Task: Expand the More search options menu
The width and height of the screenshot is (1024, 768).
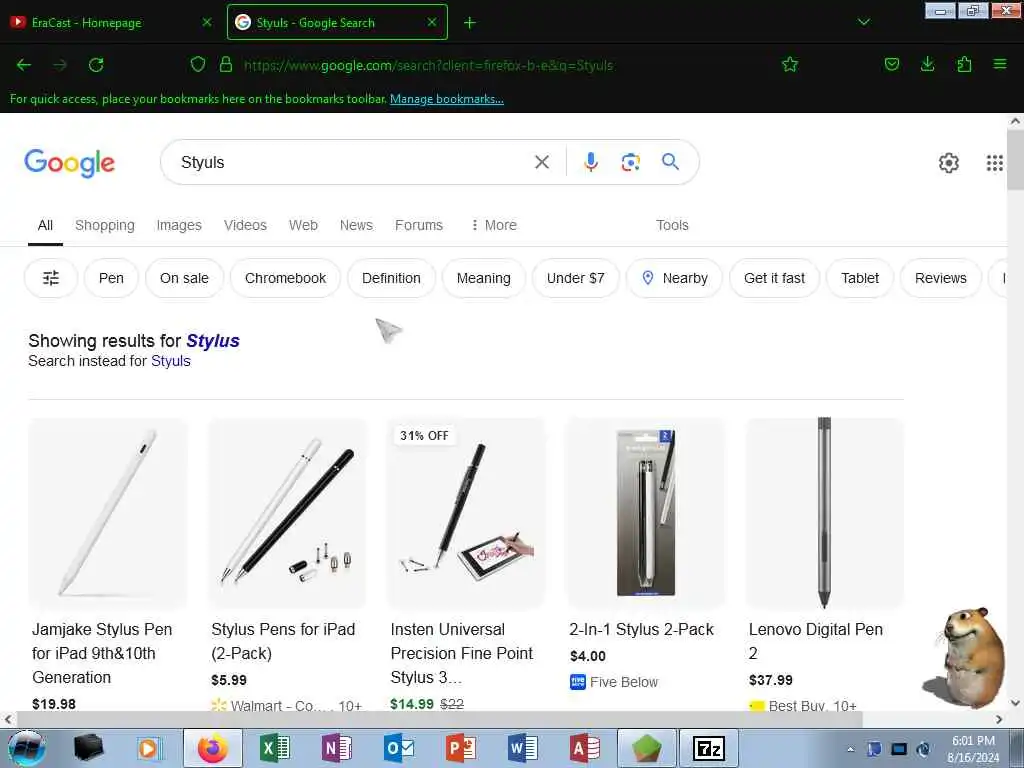Action: pos(494,225)
